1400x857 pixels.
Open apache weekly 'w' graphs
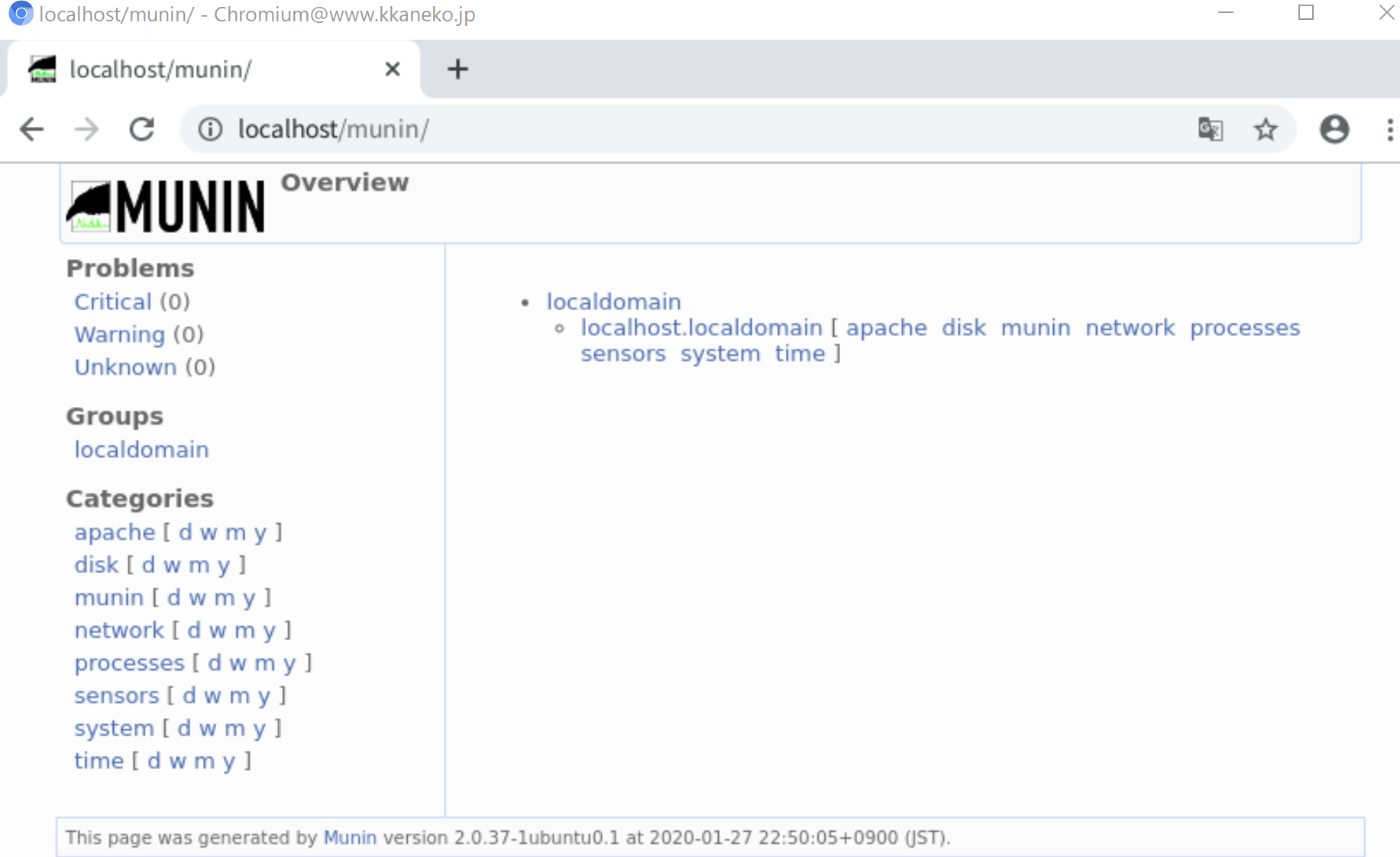[x=209, y=532]
